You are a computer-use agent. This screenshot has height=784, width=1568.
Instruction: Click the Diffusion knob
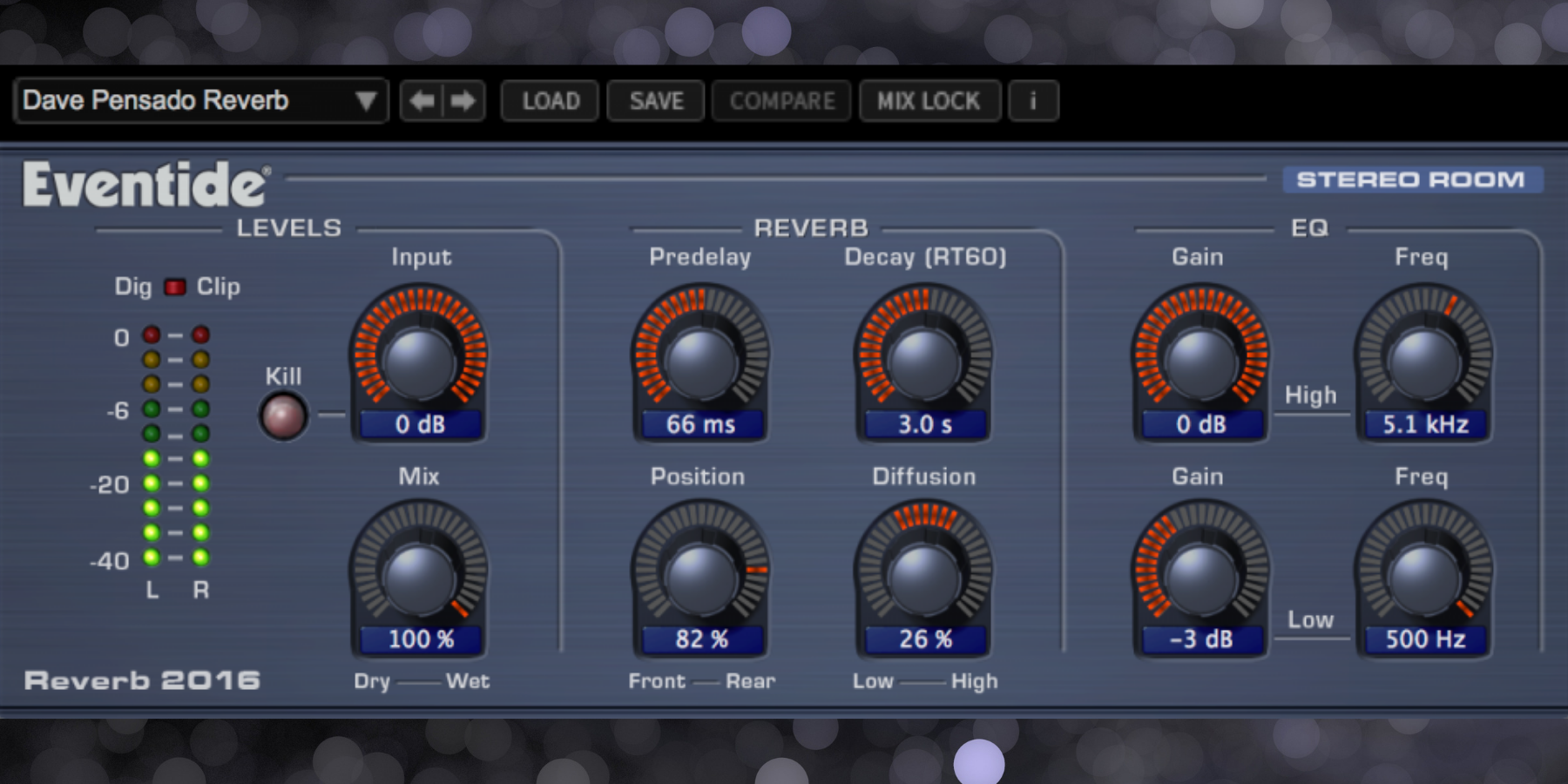pyautogui.click(x=923, y=577)
